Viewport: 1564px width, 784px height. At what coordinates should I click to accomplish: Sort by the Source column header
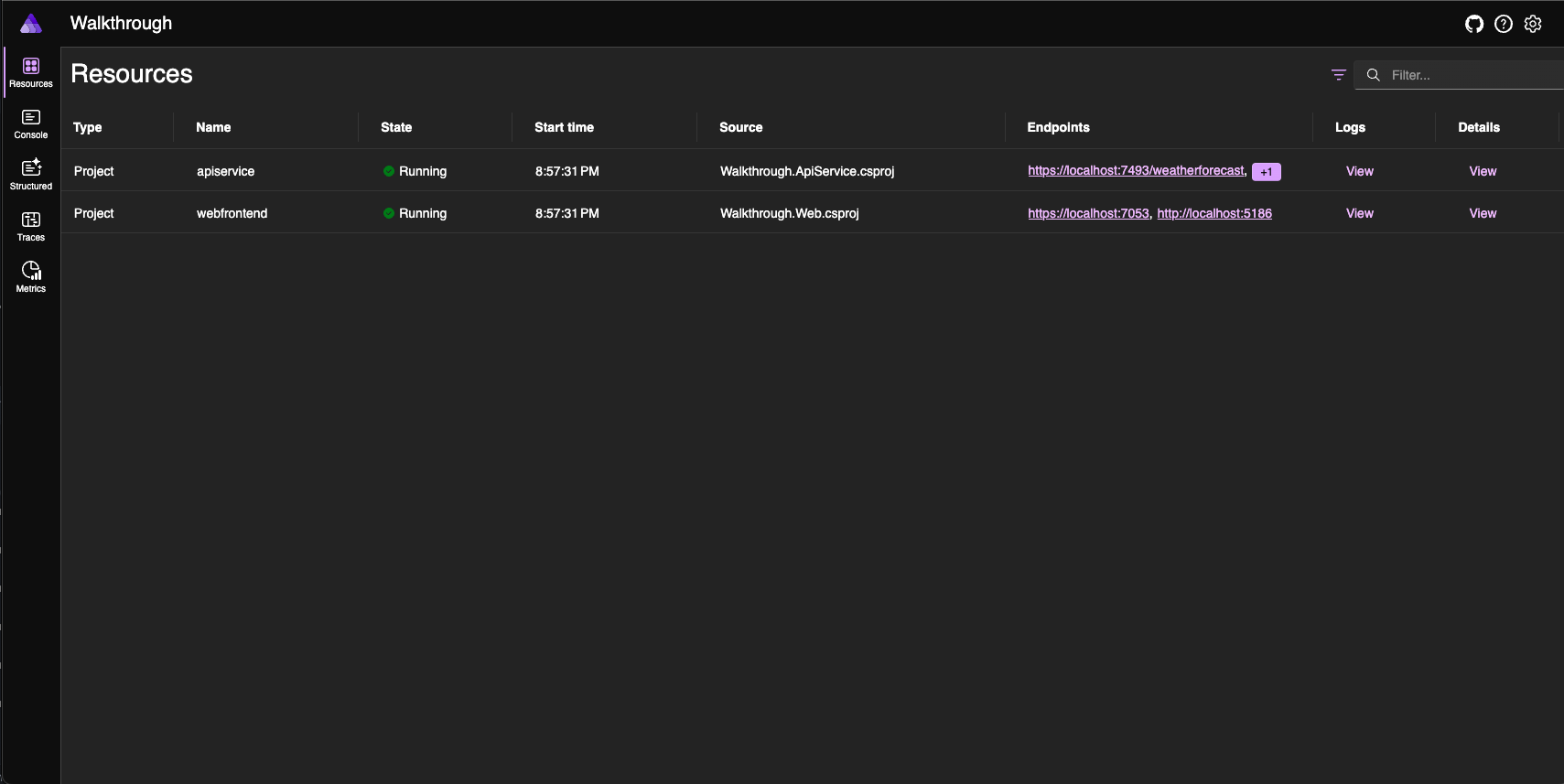coord(740,127)
